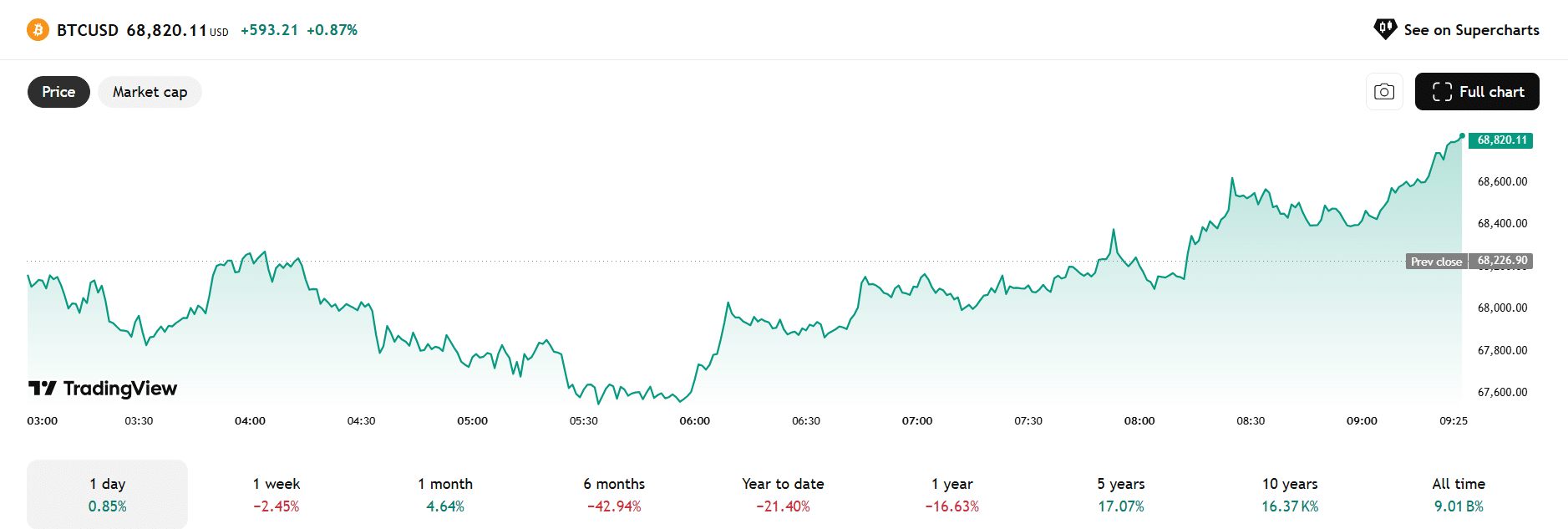
Task: Click the Bitcoin logo icon
Action: pos(38,30)
